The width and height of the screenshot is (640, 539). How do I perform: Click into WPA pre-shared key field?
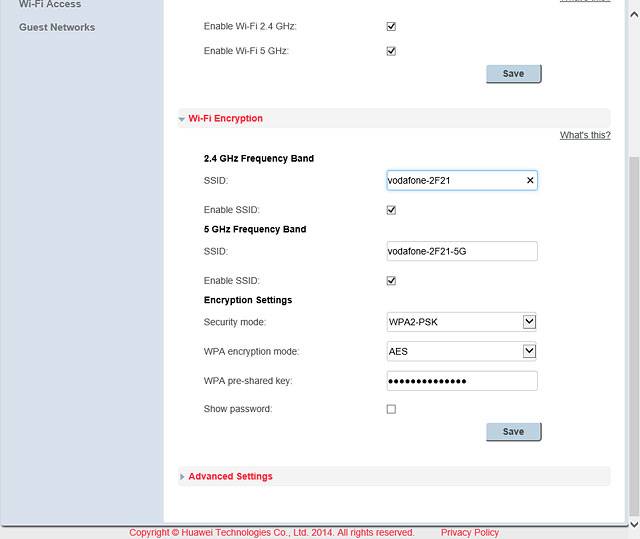[x=462, y=381]
